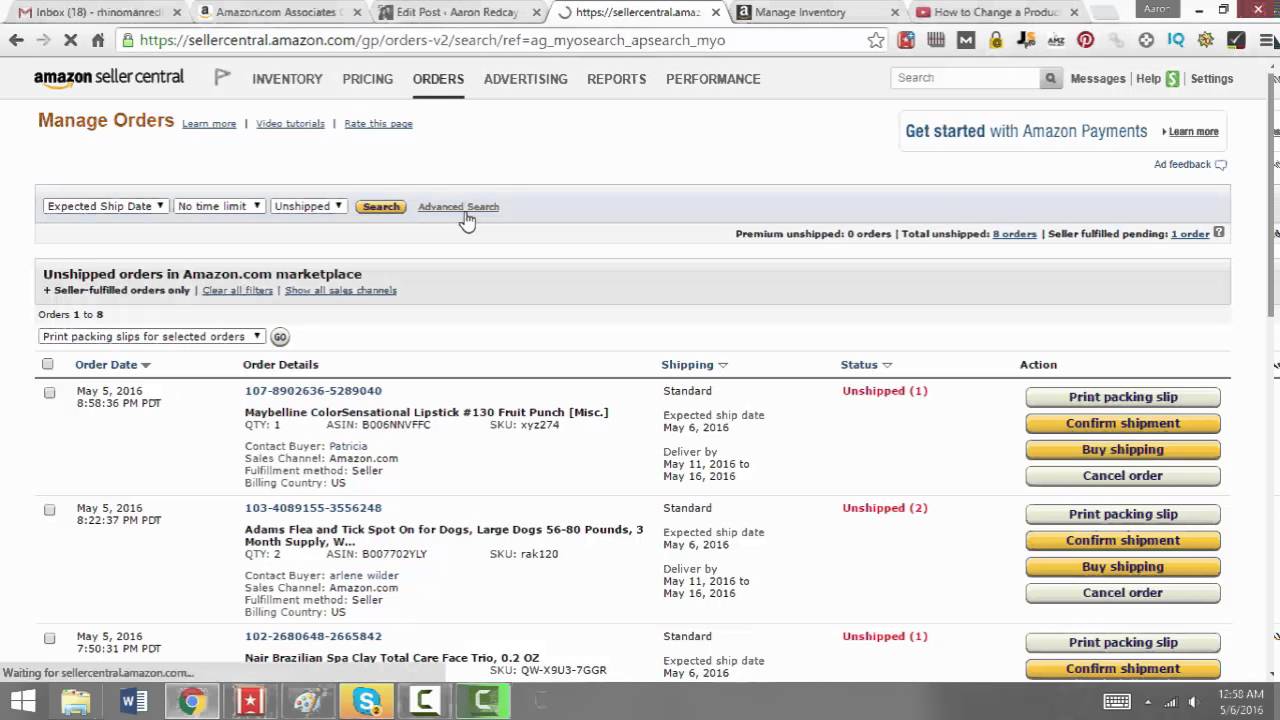The height and width of the screenshot is (720, 1280).
Task: Open File Explorer from taskbar
Action: click(76, 701)
